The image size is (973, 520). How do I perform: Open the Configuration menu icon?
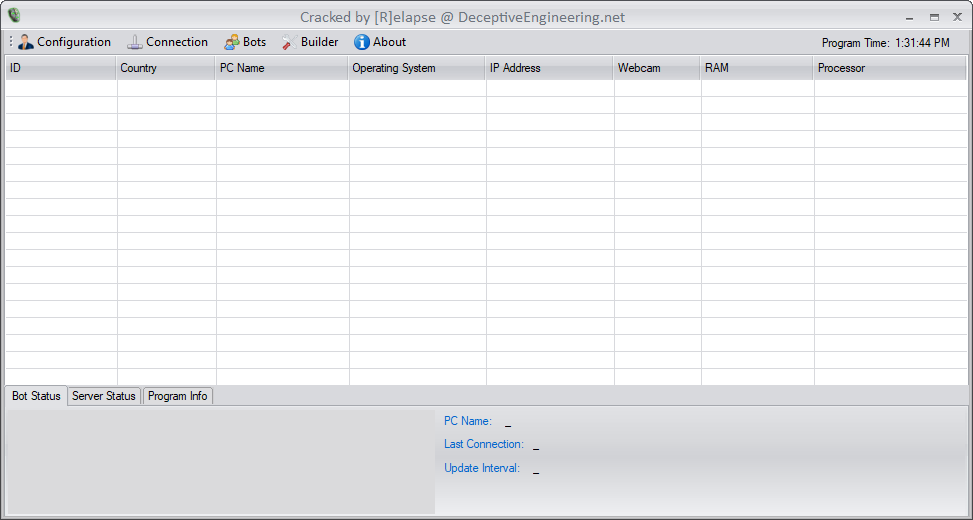point(26,42)
